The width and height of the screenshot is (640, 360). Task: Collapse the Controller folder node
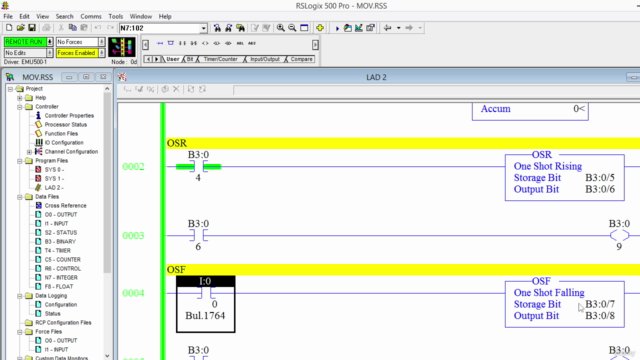click(x=20, y=107)
